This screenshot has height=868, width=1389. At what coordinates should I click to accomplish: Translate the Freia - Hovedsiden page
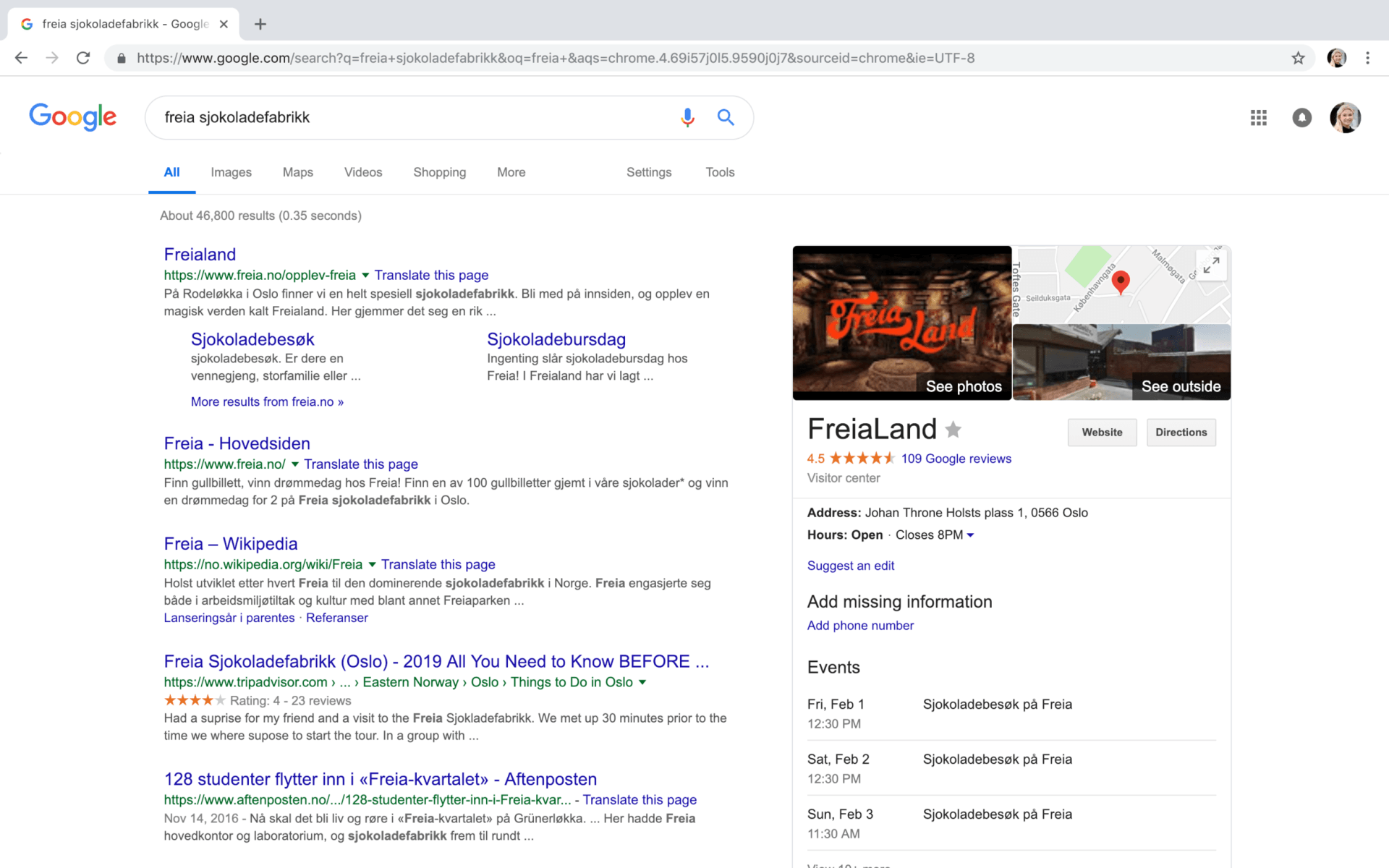click(360, 464)
